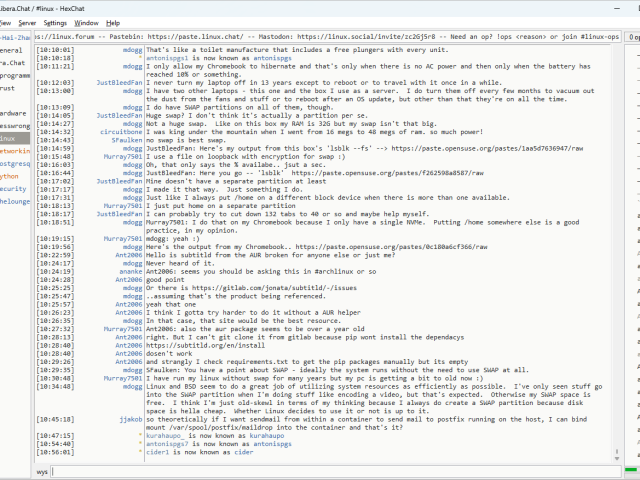The height and width of the screenshot is (480, 640).
Task: Open the Settings menu
Action: click(56, 22)
